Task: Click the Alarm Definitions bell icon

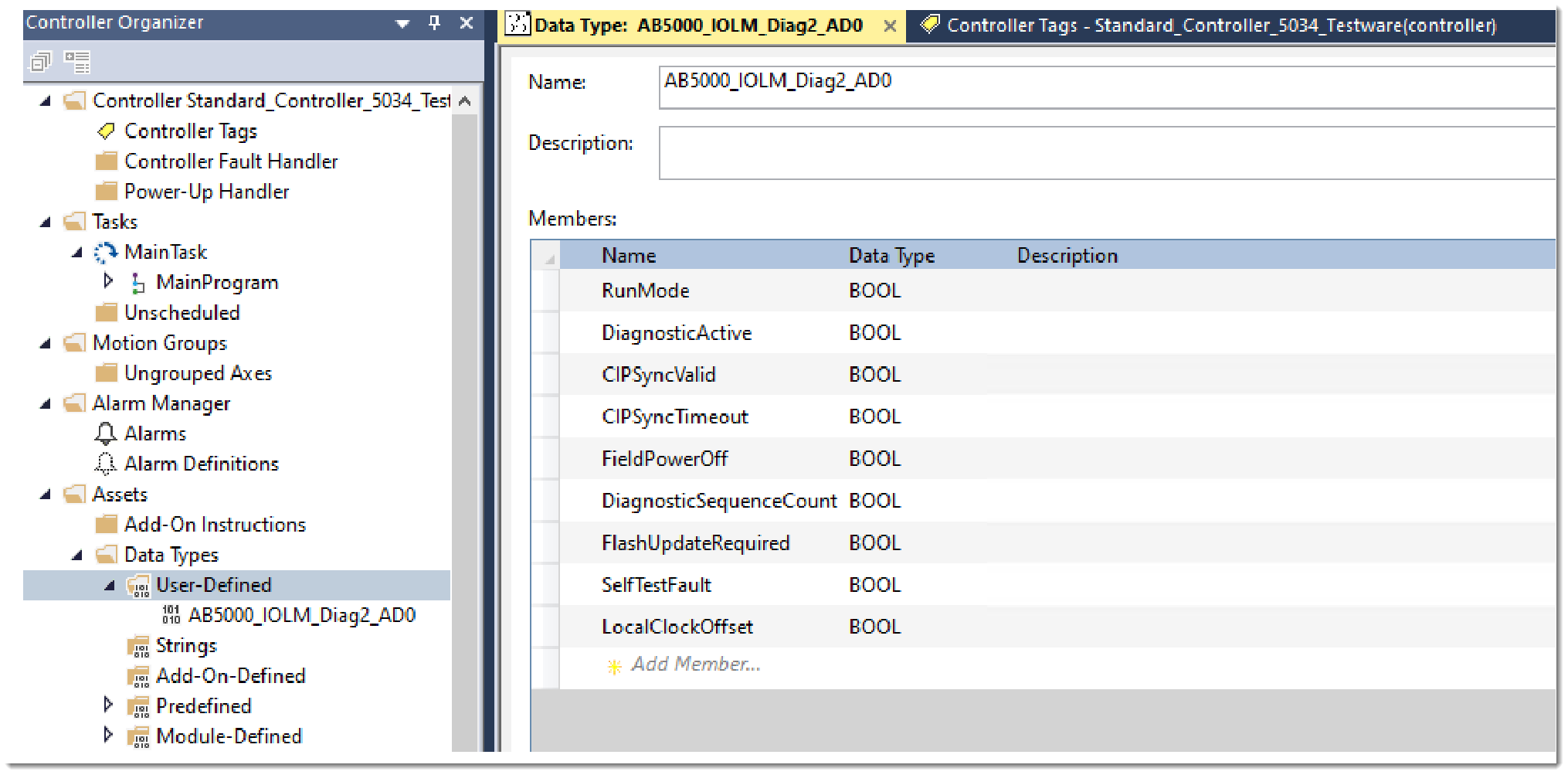Action: pos(106,464)
